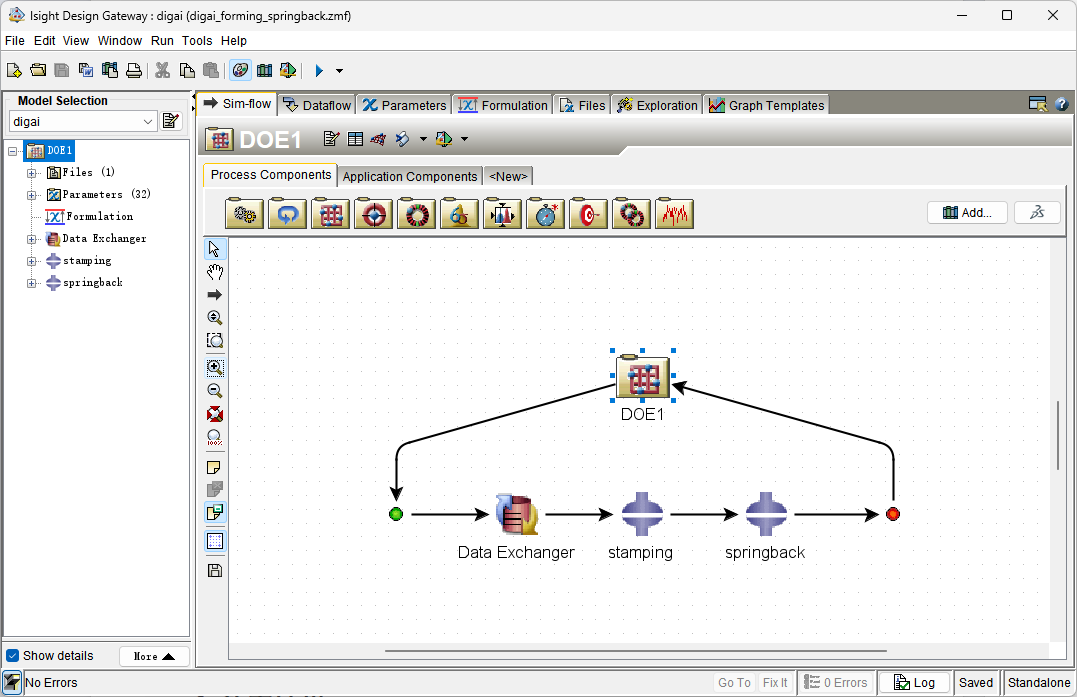Select the Six Sigma component icon

tap(460, 214)
